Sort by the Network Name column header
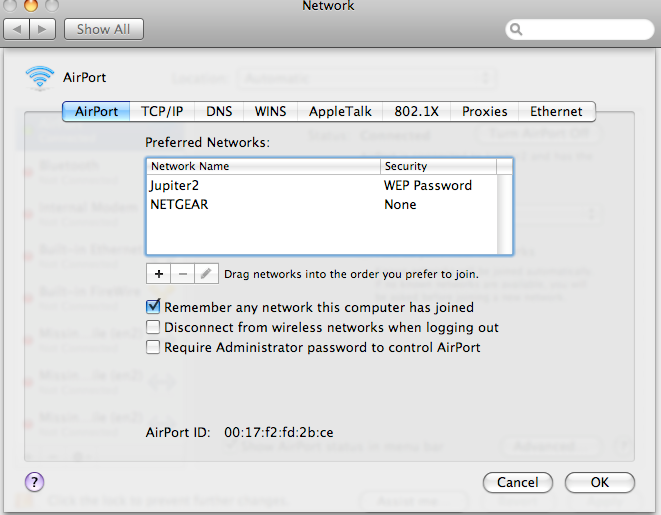Image resolution: width=661 pixels, height=515 pixels. [x=264, y=166]
